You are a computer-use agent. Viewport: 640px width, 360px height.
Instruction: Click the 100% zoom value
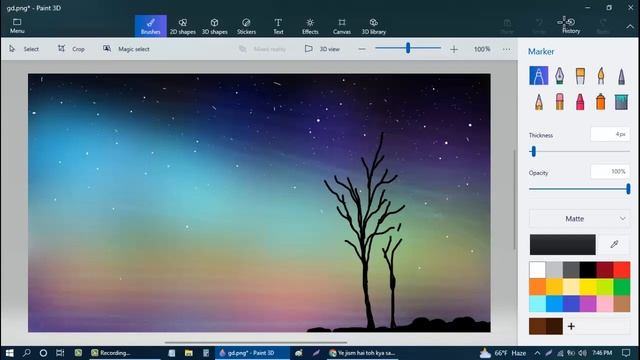(482, 49)
